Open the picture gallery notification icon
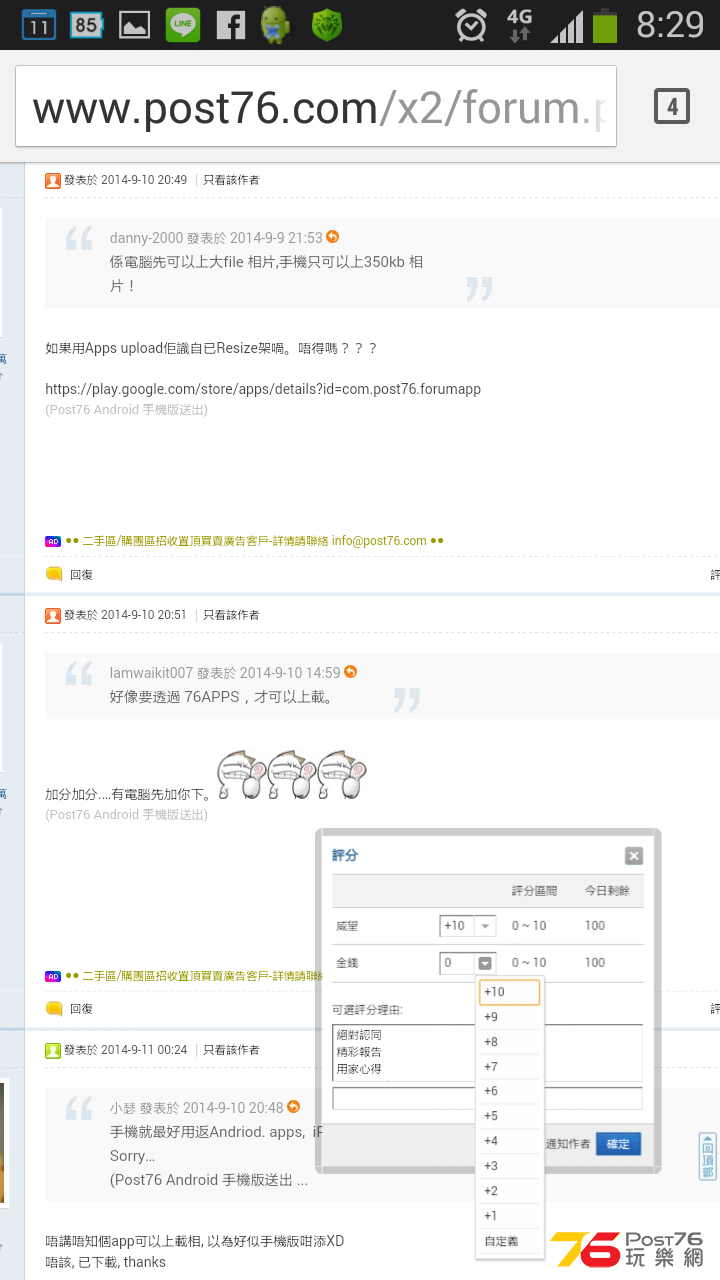The image size is (720, 1280). click(134, 24)
